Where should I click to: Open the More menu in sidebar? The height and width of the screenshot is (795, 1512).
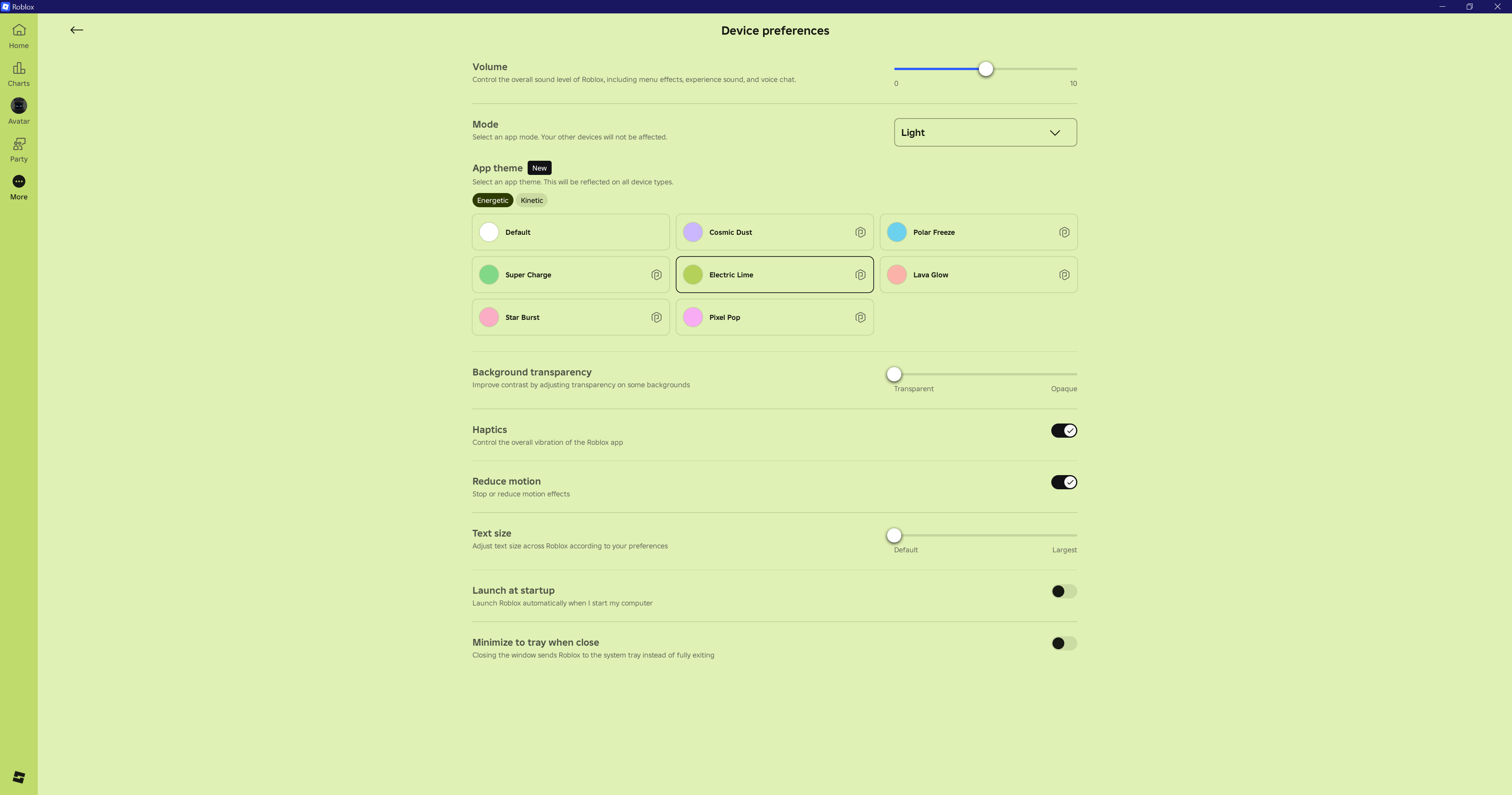[19, 187]
